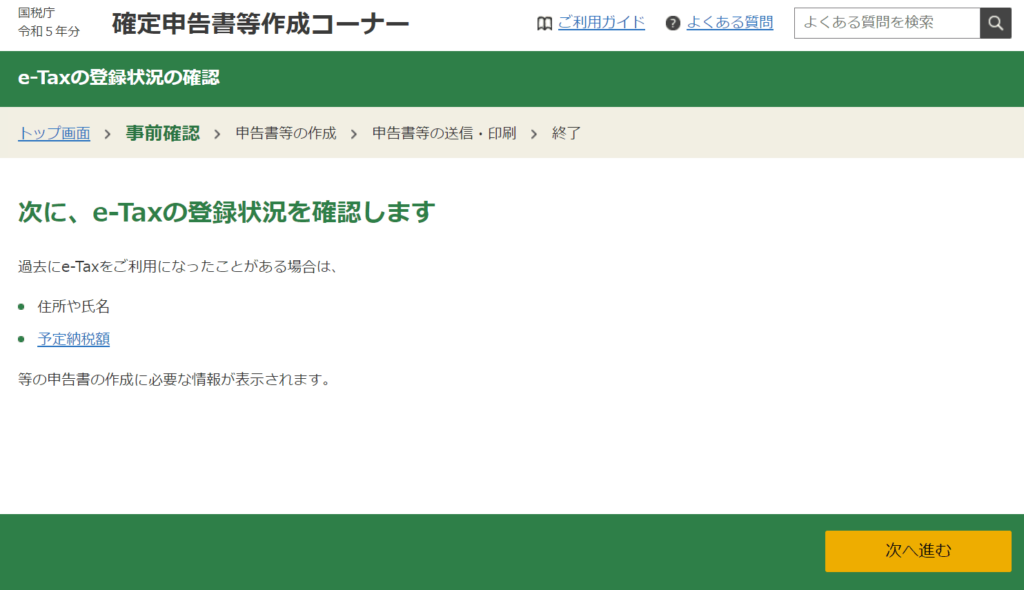1024x590 pixels.
Task: Click the chevron after 事前確認 breadcrumb
Action: pyautogui.click(x=217, y=133)
